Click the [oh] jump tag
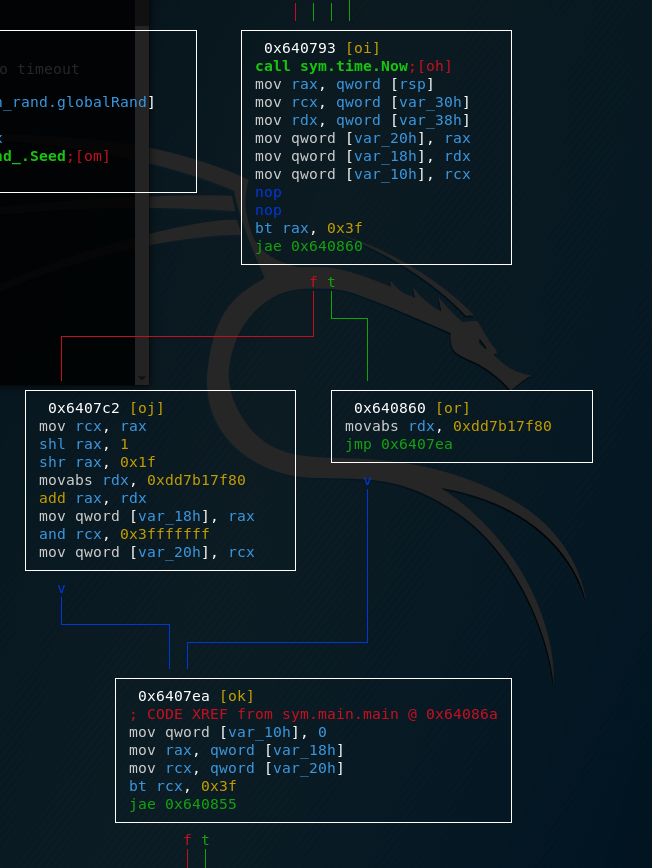Screen dimensions: 652x868 [434, 66]
